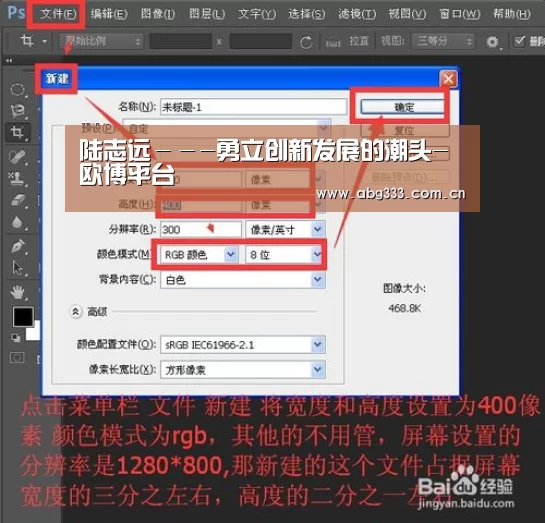Click the 复位 button
The height and width of the screenshot is (523, 545).
point(405,130)
